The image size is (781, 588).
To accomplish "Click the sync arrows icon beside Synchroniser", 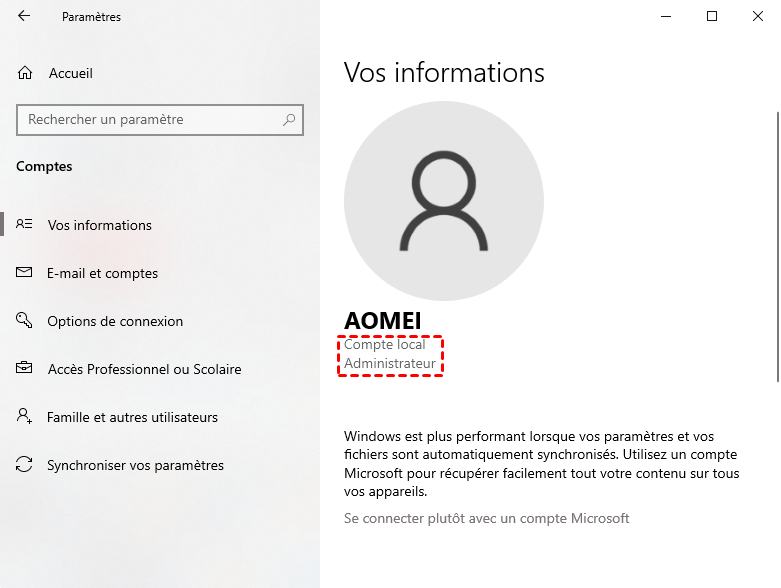I will tap(25, 465).
